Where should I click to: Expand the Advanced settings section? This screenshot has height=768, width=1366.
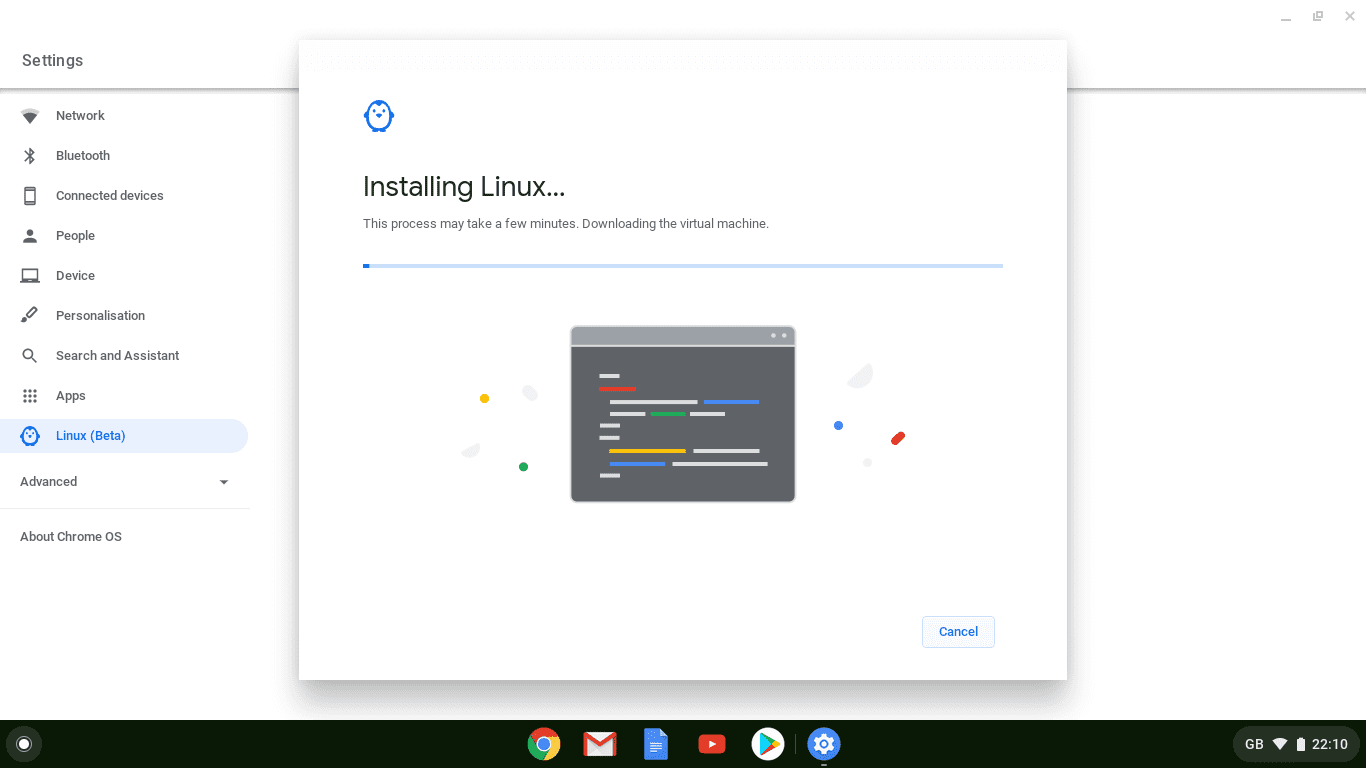click(124, 482)
